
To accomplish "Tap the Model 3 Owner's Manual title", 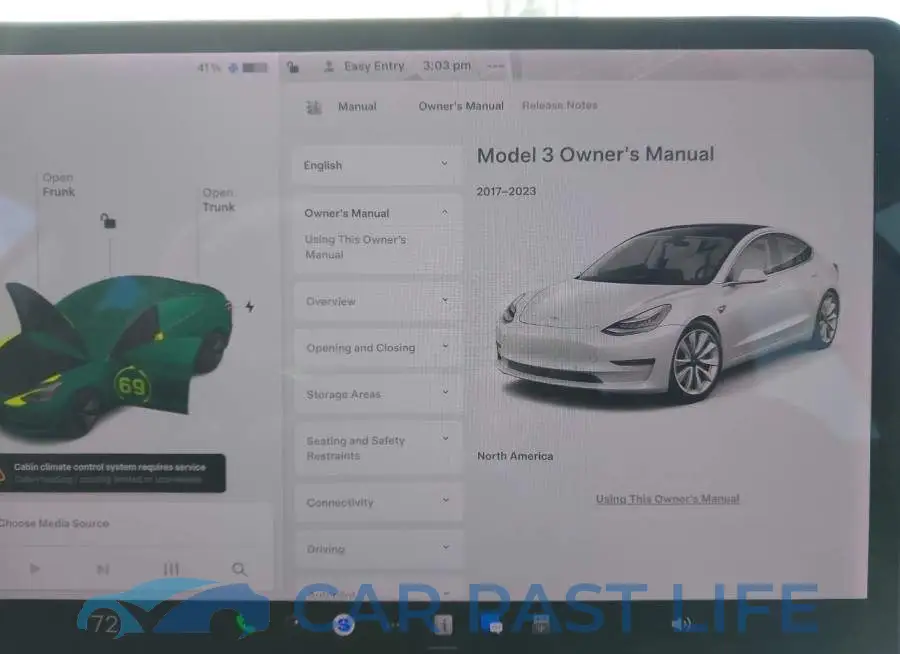I will [x=595, y=154].
